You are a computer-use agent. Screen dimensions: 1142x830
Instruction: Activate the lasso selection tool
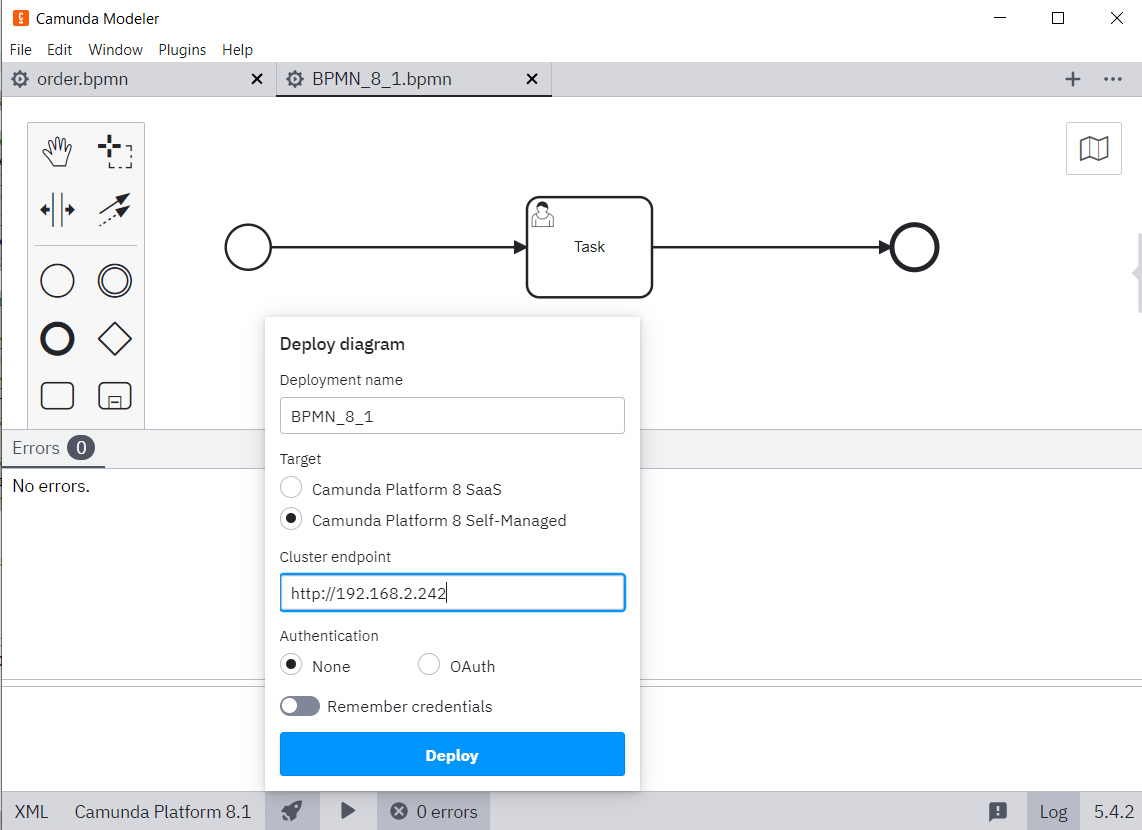[x=115, y=152]
